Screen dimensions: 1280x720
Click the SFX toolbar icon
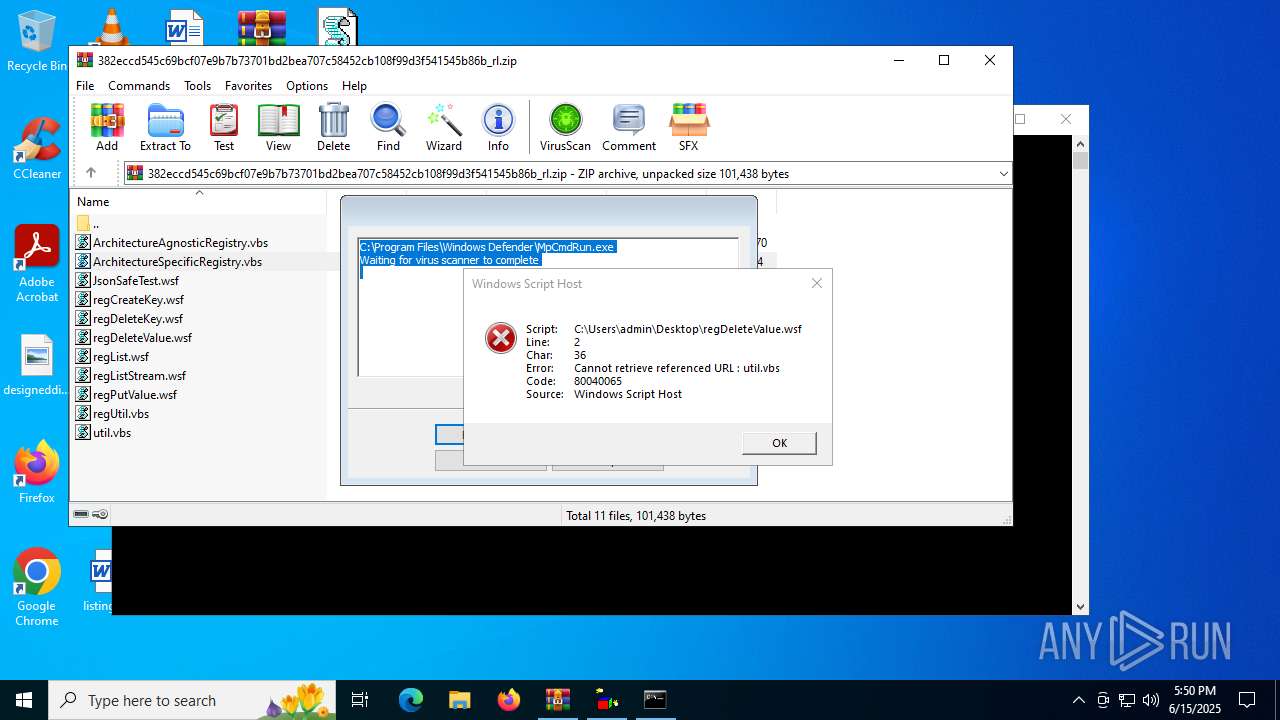click(688, 127)
